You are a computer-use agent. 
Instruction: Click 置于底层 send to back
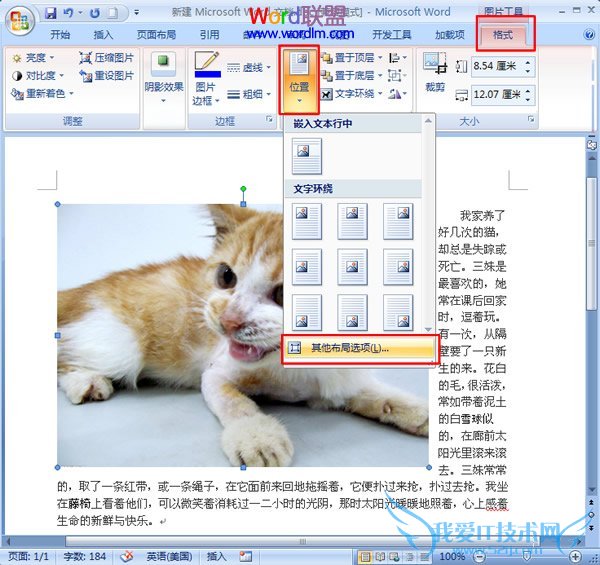pos(352,76)
